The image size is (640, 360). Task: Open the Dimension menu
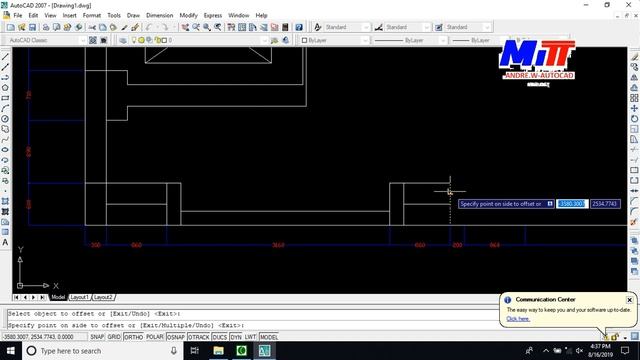pyautogui.click(x=160, y=15)
